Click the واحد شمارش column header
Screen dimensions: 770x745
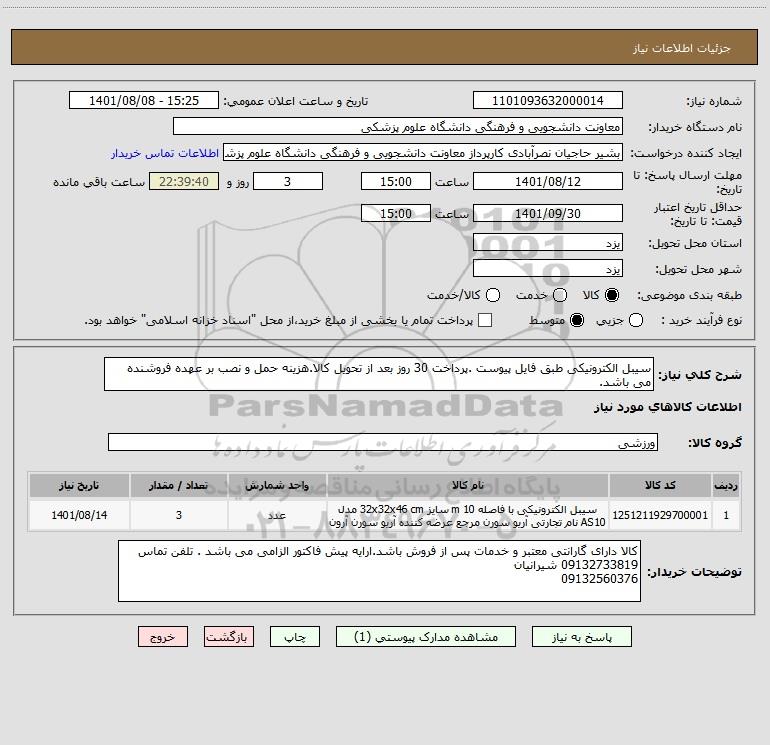click(x=277, y=485)
